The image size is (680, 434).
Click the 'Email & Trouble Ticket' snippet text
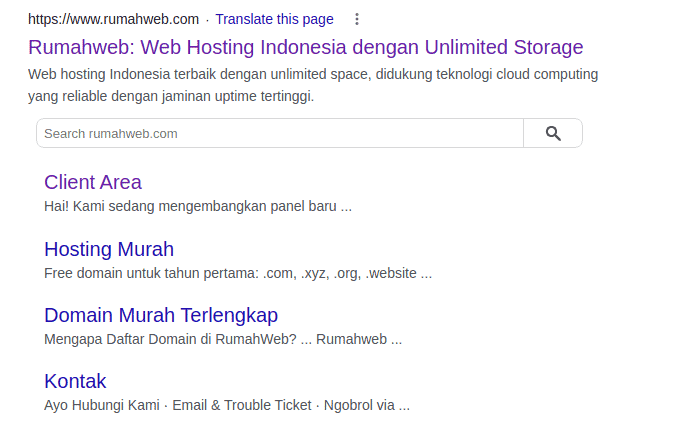click(242, 405)
